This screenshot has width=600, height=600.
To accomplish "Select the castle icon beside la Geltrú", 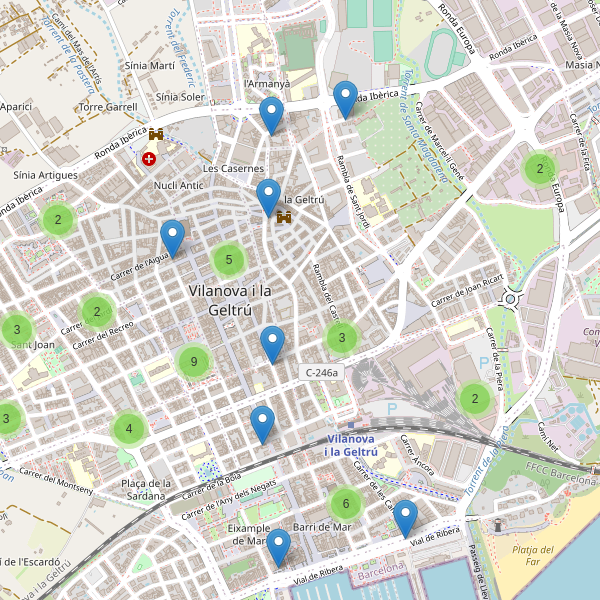I will (284, 217).
